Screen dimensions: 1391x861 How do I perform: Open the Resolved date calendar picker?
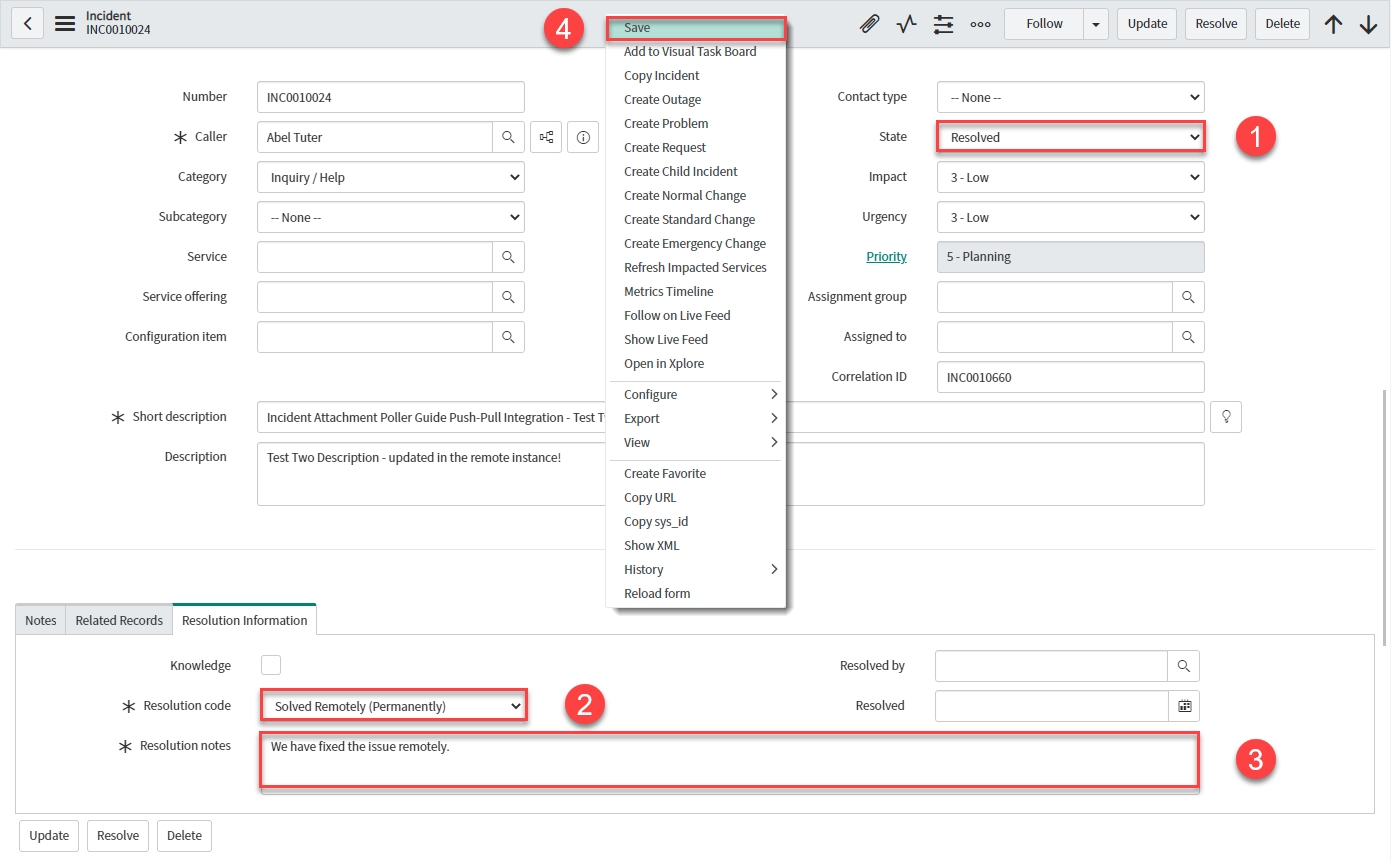(x=1184, y=706)
